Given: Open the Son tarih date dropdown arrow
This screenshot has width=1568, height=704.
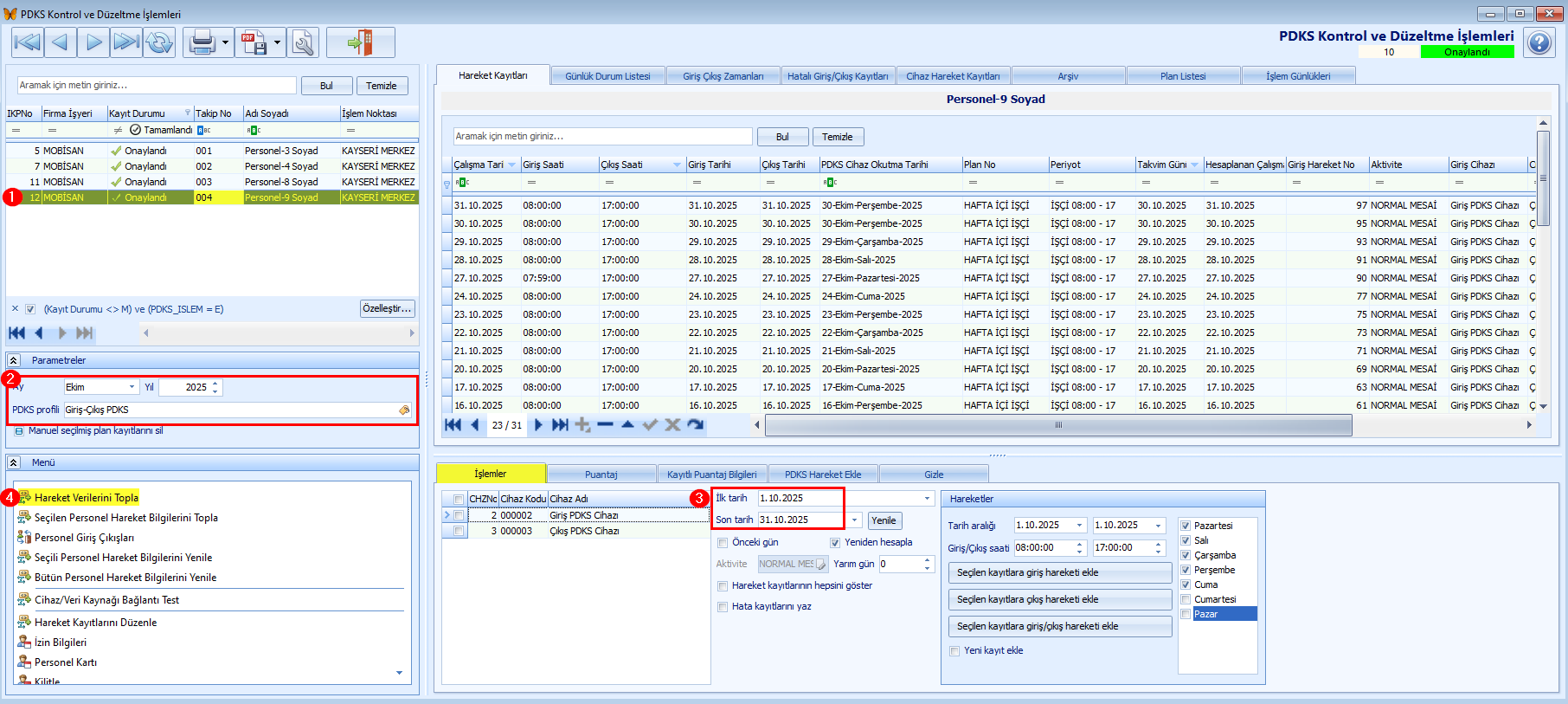Looking at the screenshot, I should [854, 520].
